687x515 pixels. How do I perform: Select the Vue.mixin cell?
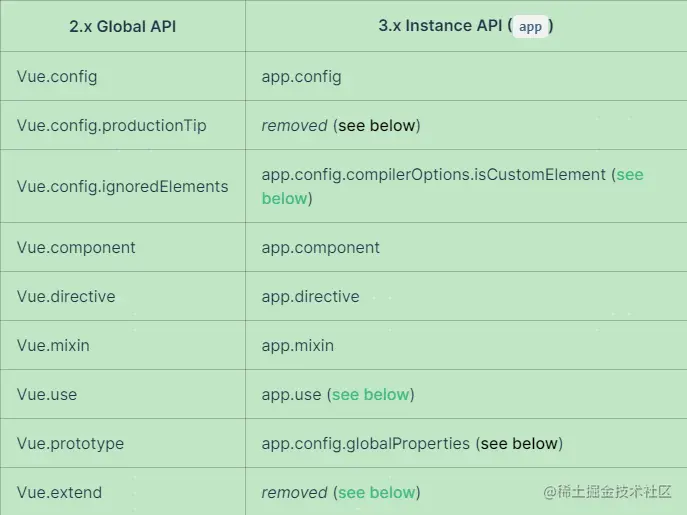pos(53,346)
